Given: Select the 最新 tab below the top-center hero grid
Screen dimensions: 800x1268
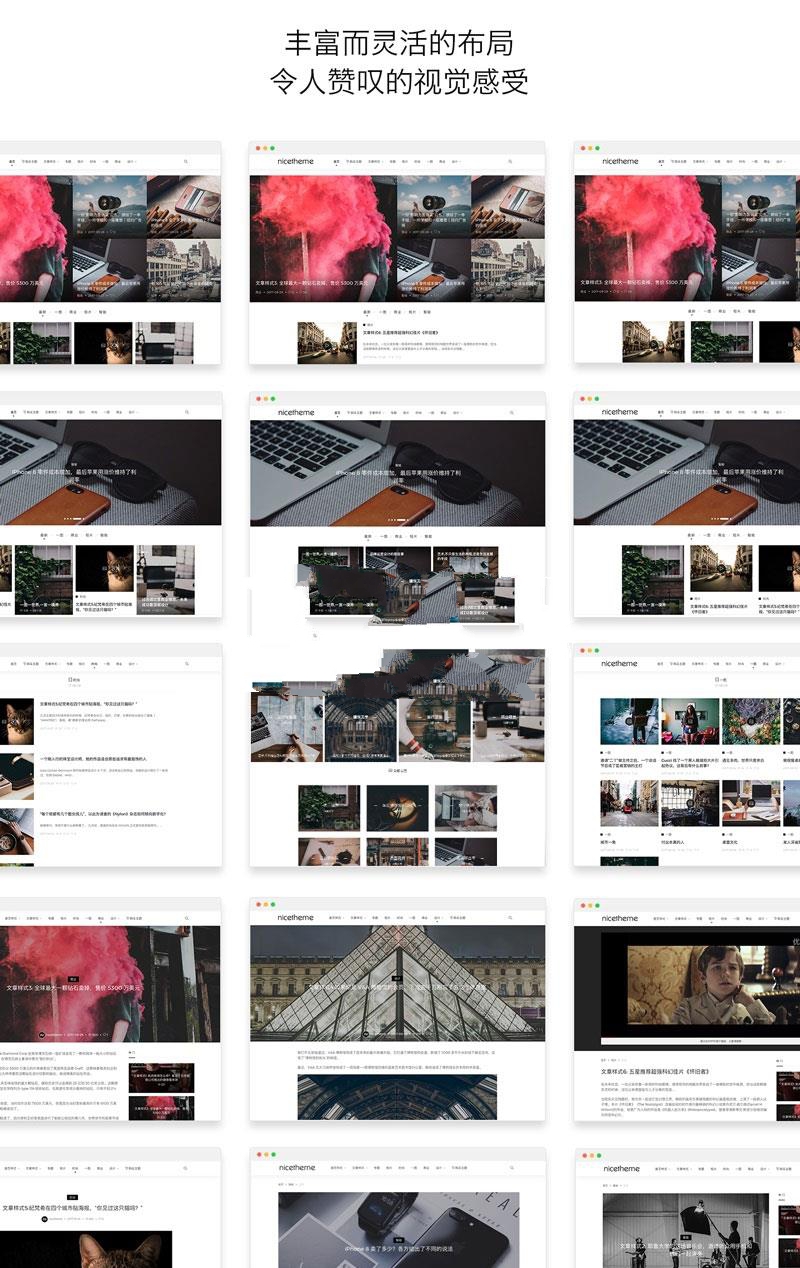Looking at the screenshot, I should (367, 311).
